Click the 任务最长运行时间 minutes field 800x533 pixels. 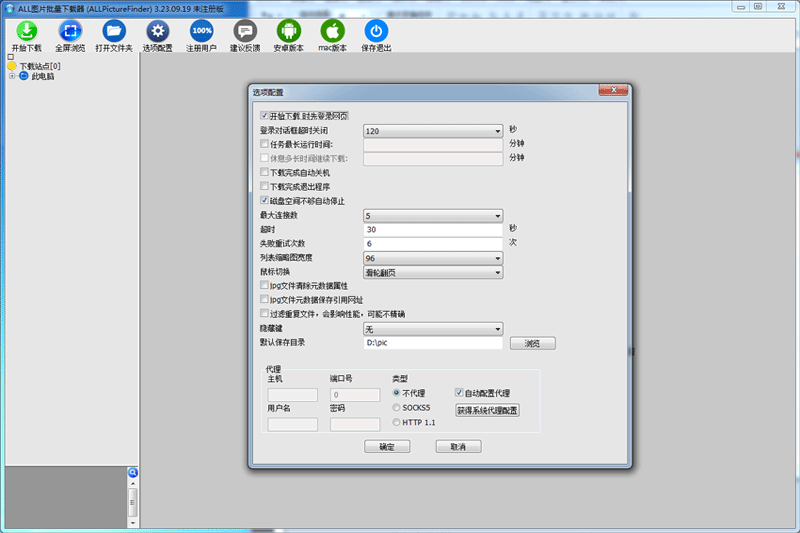click(x=433, y=145)
